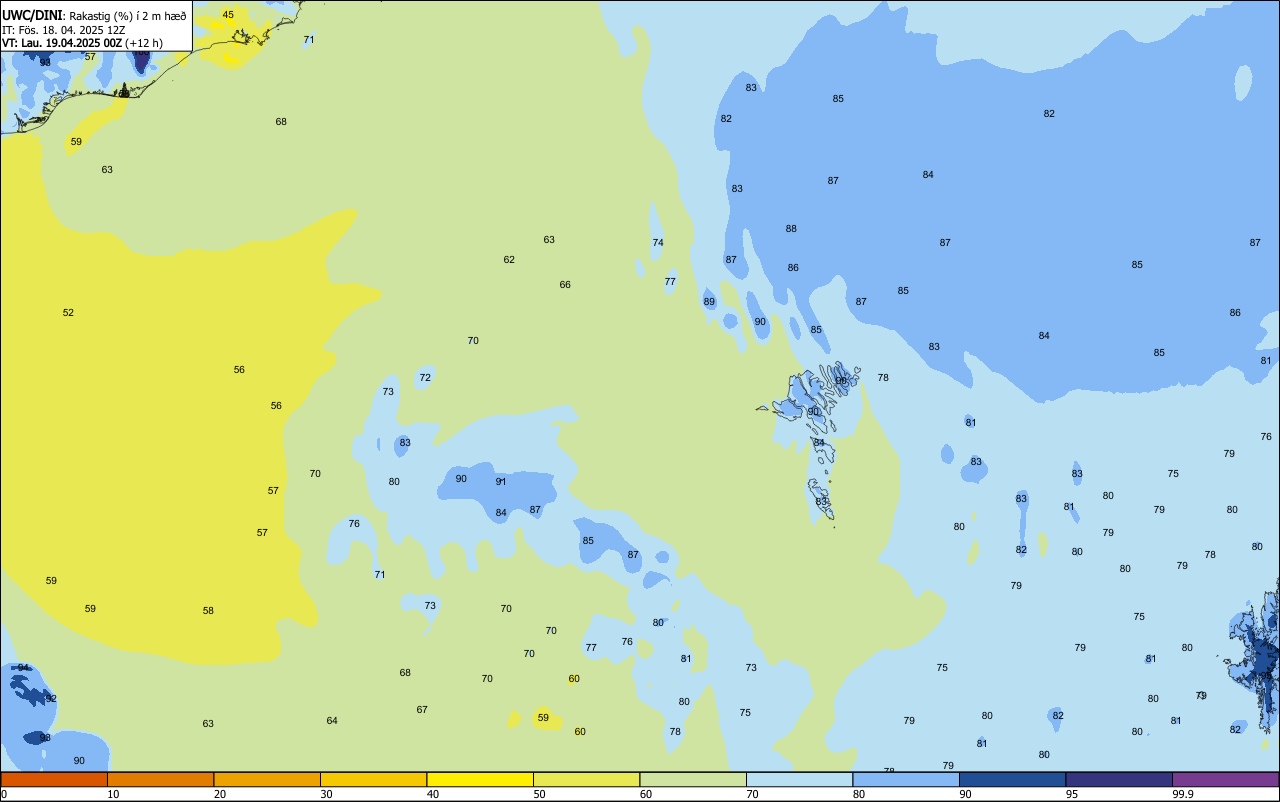Choose the gold 30–40 legend swatch
This screenshot has width=1280, height=802.
tap(373, 780)
